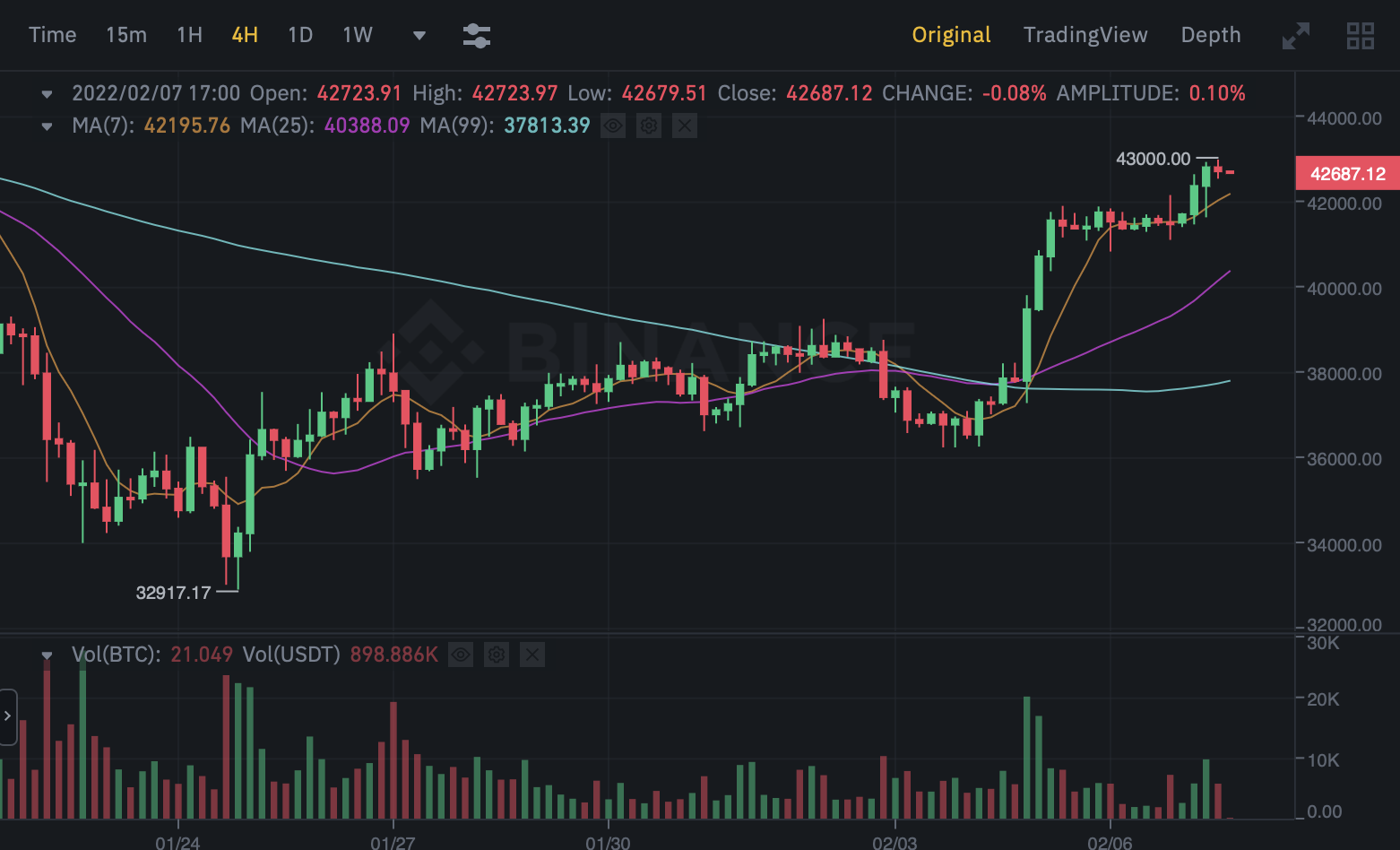1400x850 pixels.
Task: Remove the Volume indicator with its X icon
Action: pos(532,655)
